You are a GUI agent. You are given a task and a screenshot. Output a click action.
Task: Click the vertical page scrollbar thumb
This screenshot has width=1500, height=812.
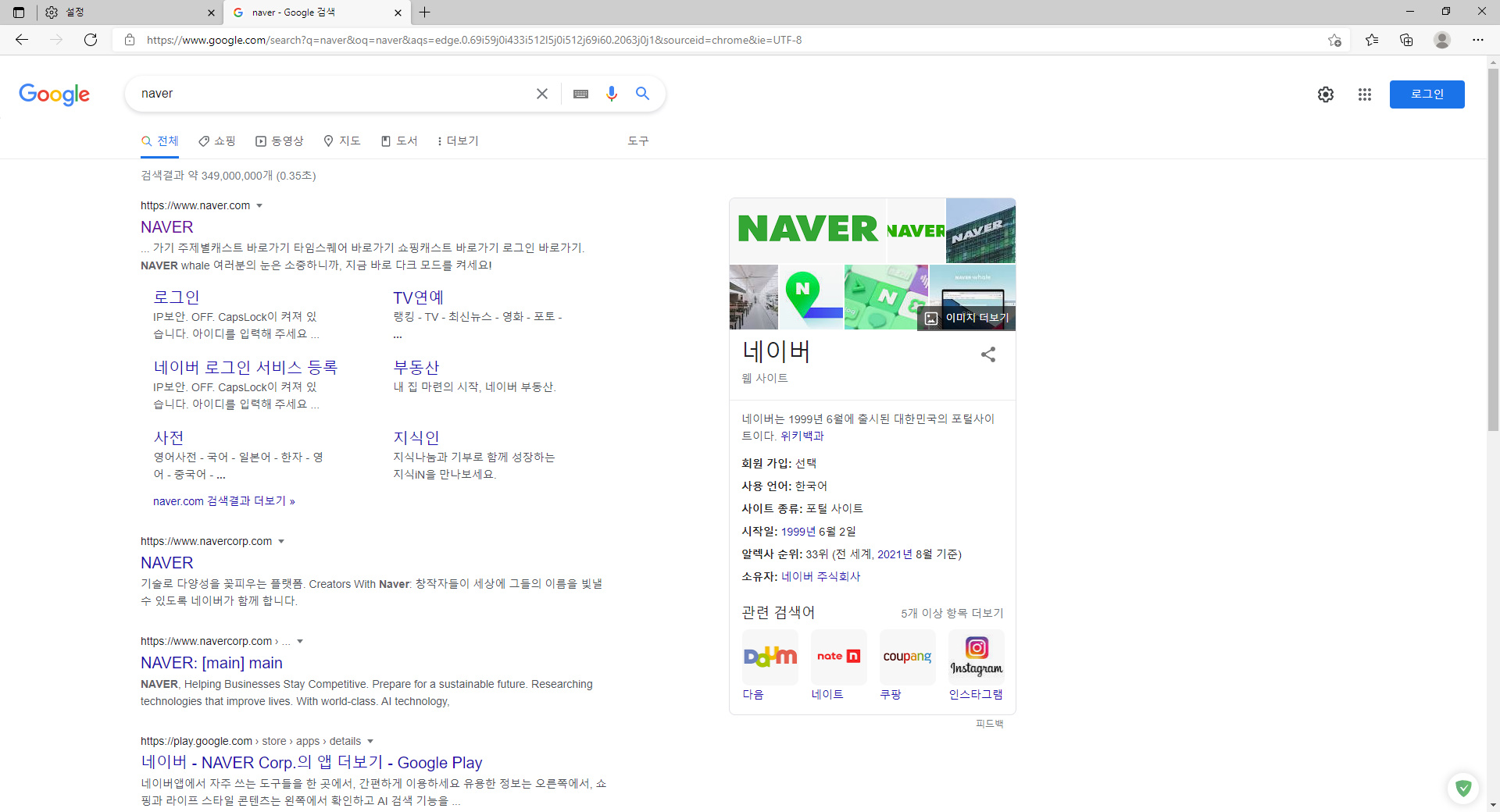(x=1493, y=250)
